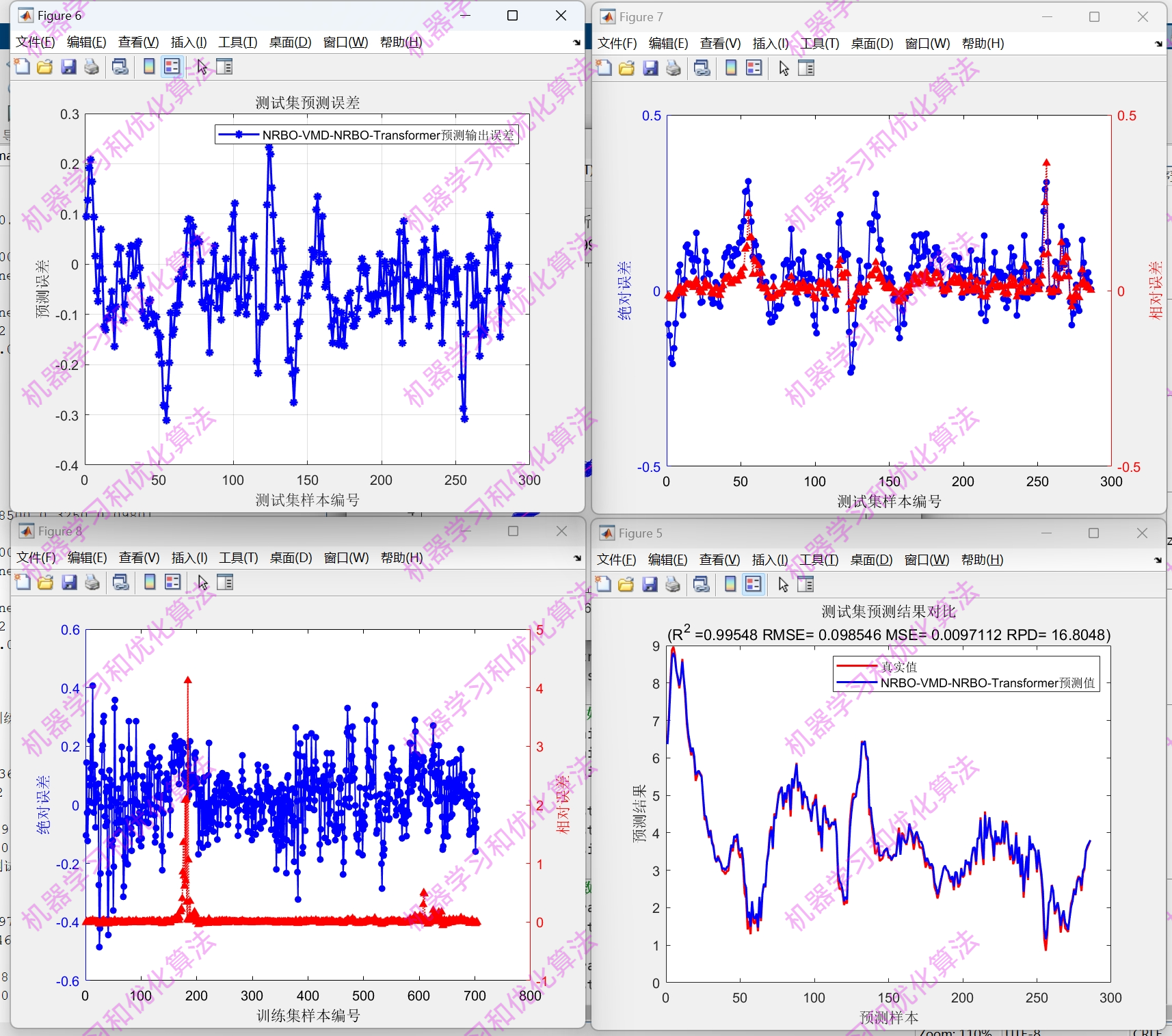This screenshot has height=1036, width=1172.
Task: Print Figure 6 with the printer icon
Action: coord(92,66)
